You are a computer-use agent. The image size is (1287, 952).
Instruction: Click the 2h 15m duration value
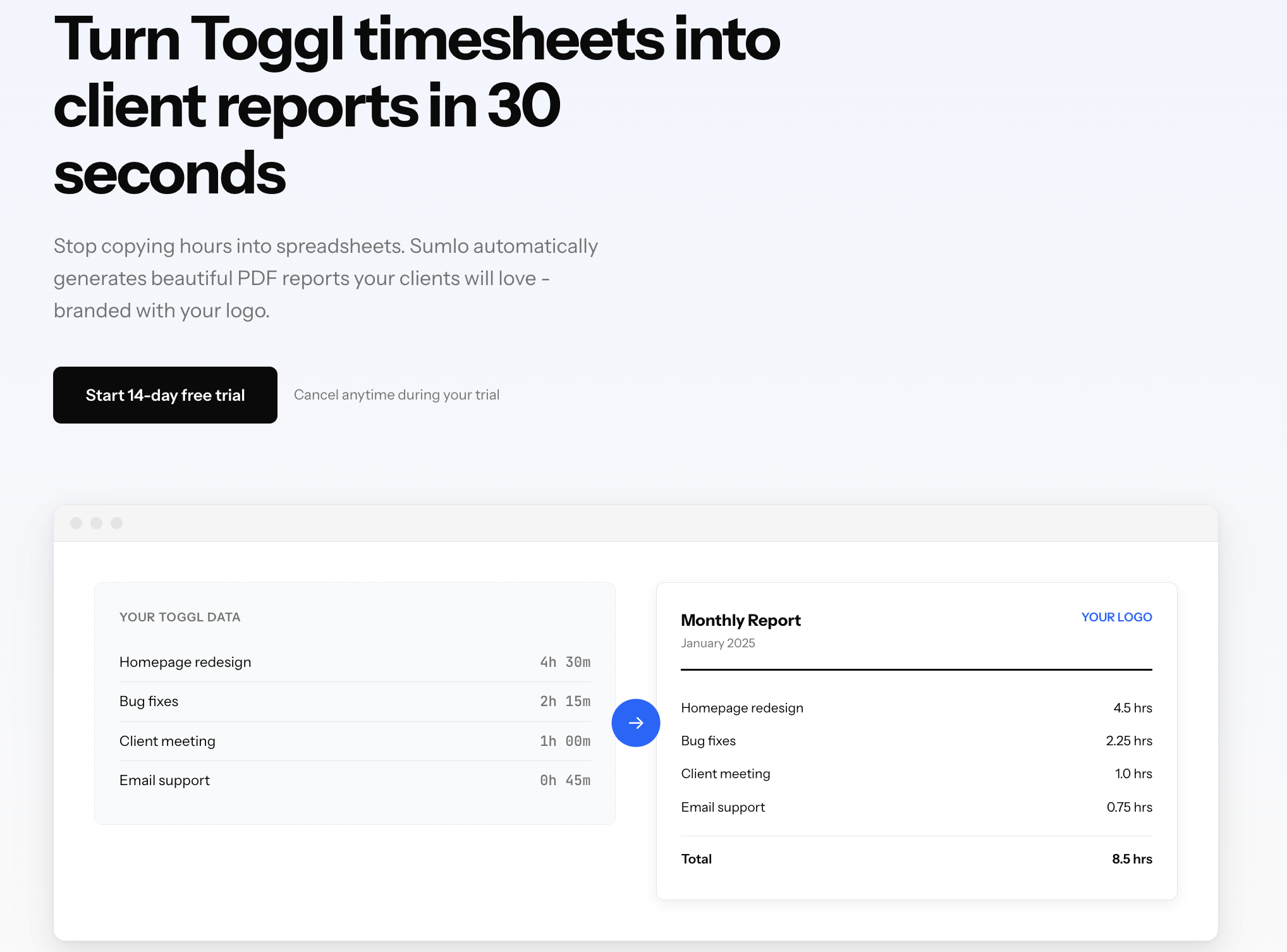point(565,702)
